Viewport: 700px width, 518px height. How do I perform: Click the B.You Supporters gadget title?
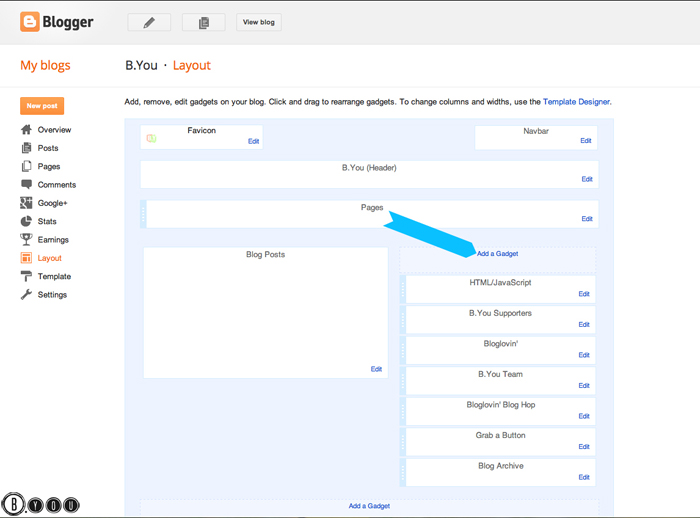pos(500,313)
